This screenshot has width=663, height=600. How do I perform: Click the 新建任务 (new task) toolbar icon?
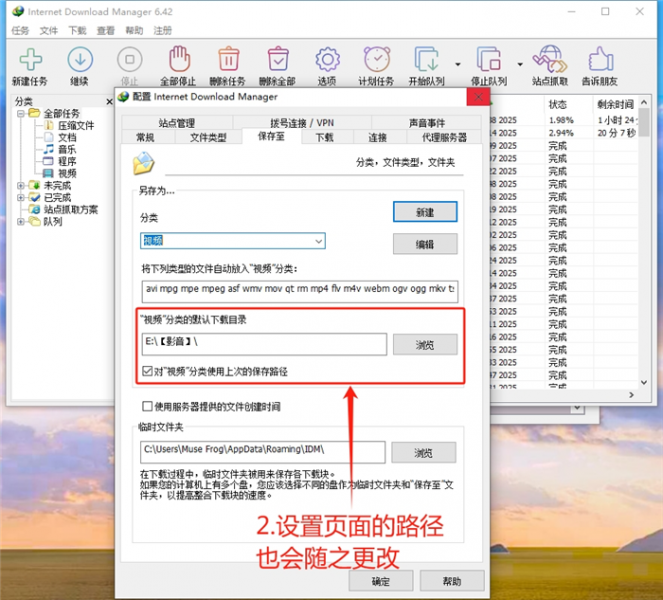[x=30, y=60]
